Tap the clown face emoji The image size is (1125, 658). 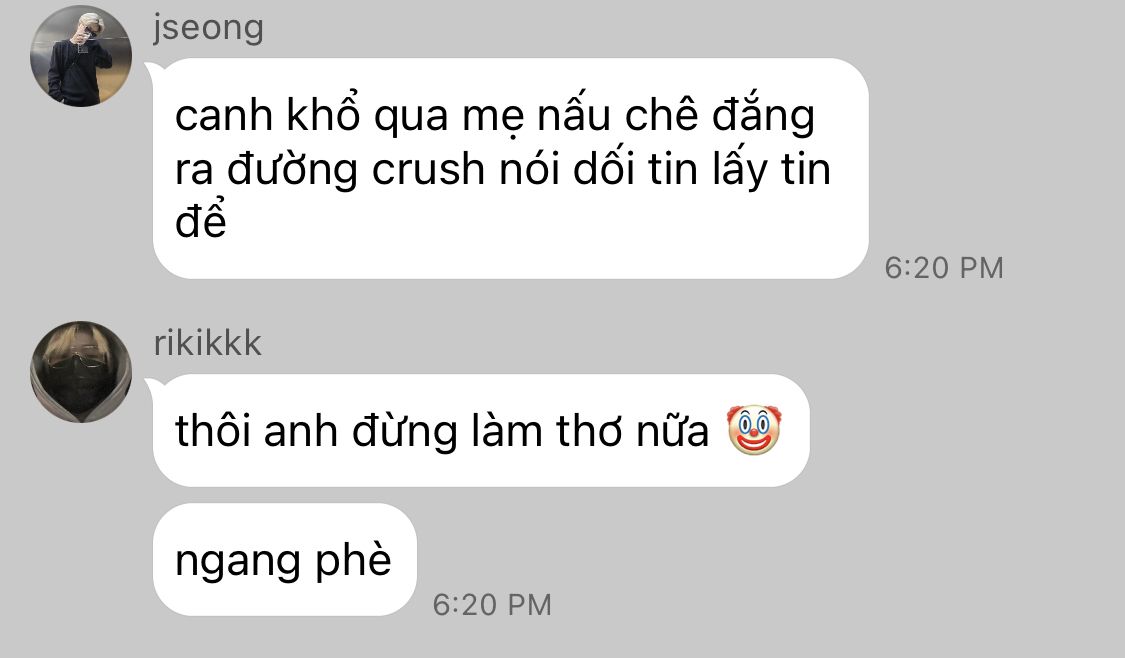(754, 429)
